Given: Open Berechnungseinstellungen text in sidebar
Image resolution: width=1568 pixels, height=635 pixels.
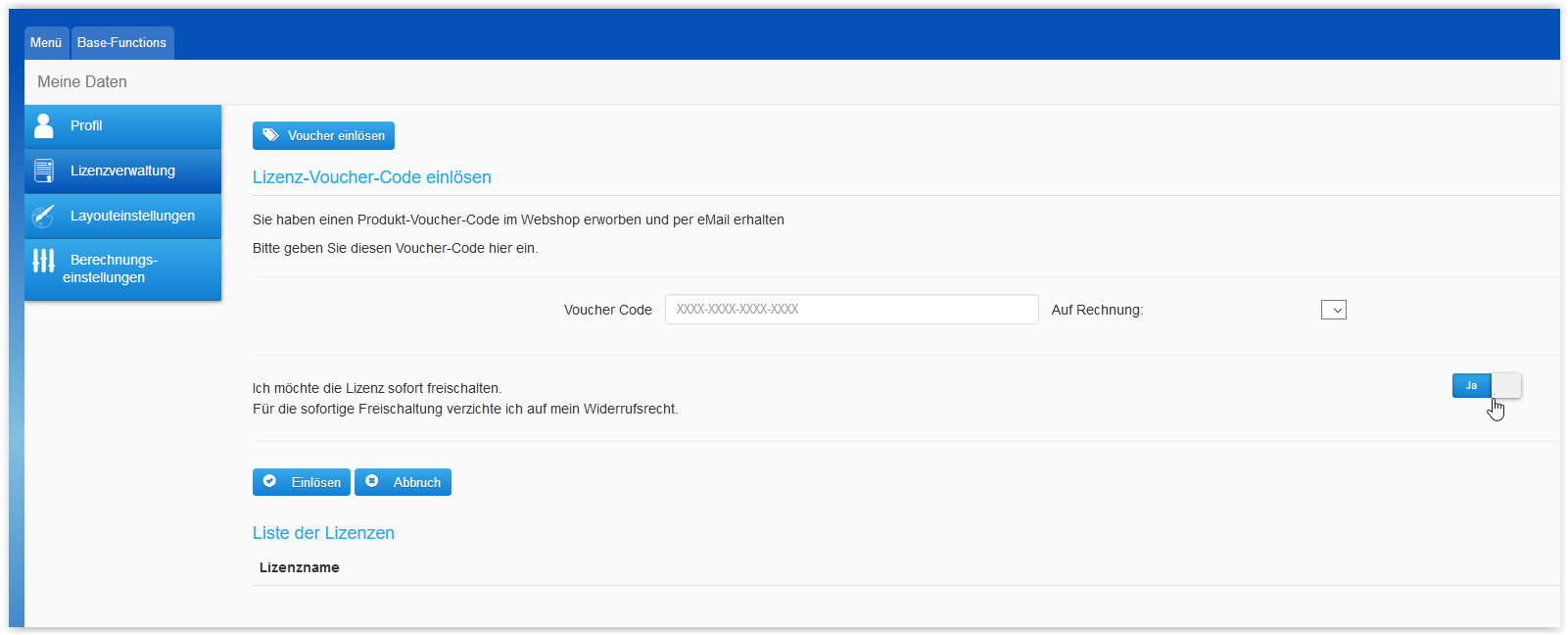Looking at the screenshot, I should [x=110, y=269].
